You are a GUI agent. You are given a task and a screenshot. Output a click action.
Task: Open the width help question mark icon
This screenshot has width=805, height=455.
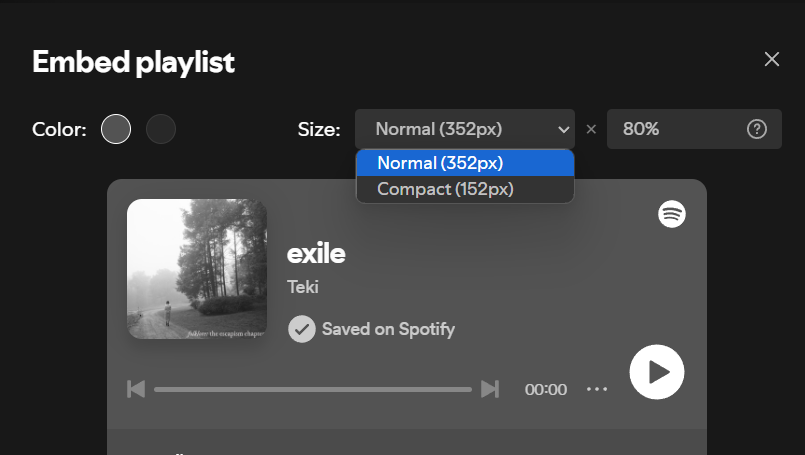[x=757, y=129]
